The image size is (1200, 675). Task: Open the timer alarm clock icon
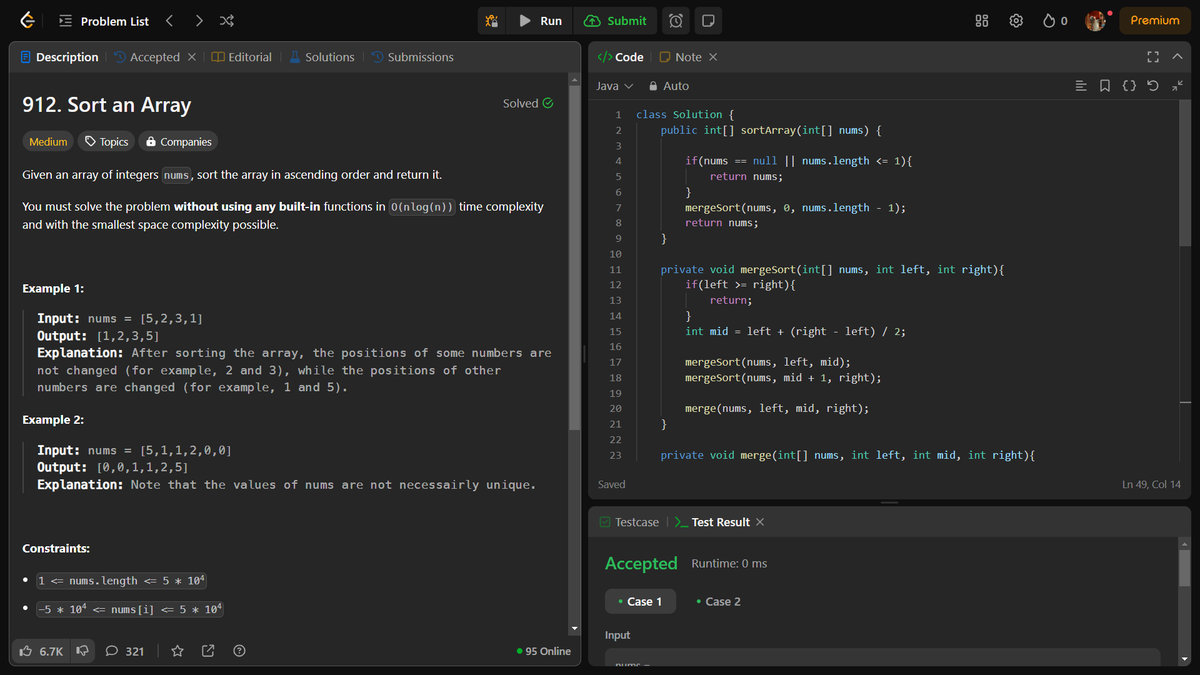[677, 21]
